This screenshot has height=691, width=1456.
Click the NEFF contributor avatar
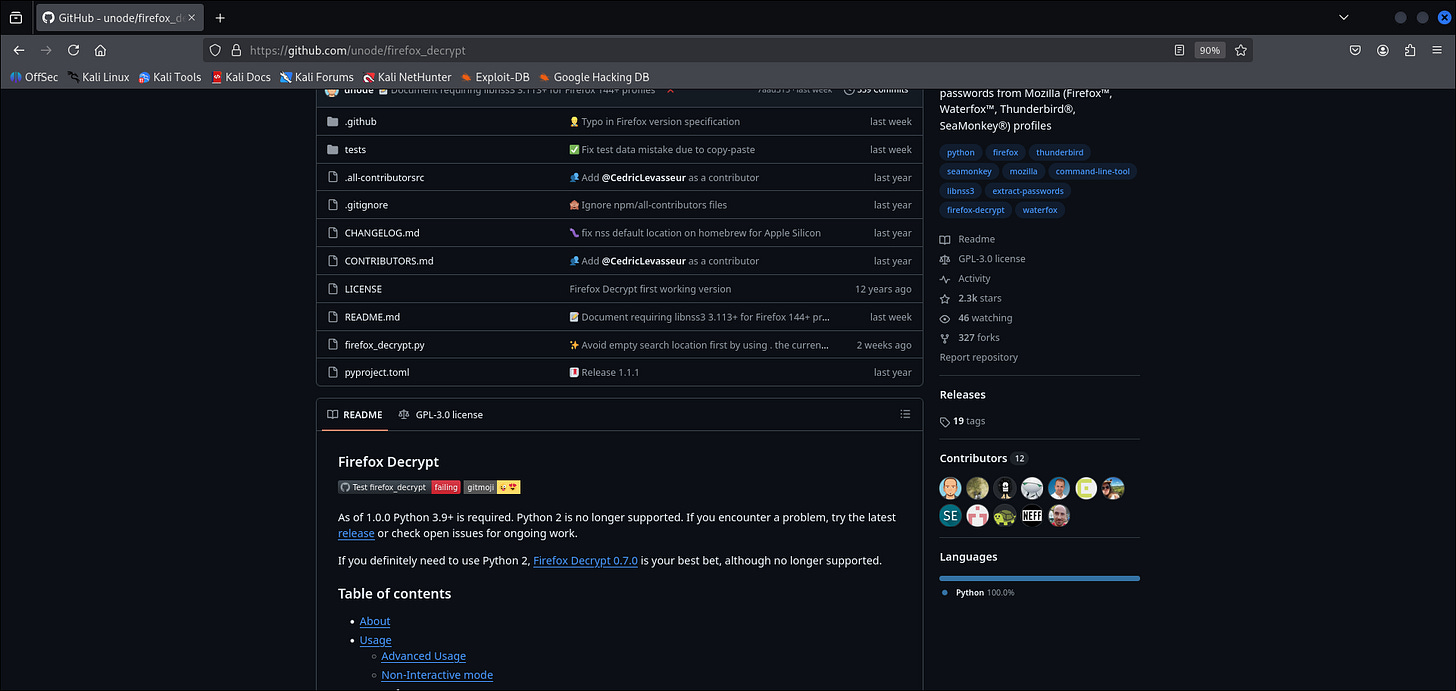pyautogui.click(x=1032, y=516)
